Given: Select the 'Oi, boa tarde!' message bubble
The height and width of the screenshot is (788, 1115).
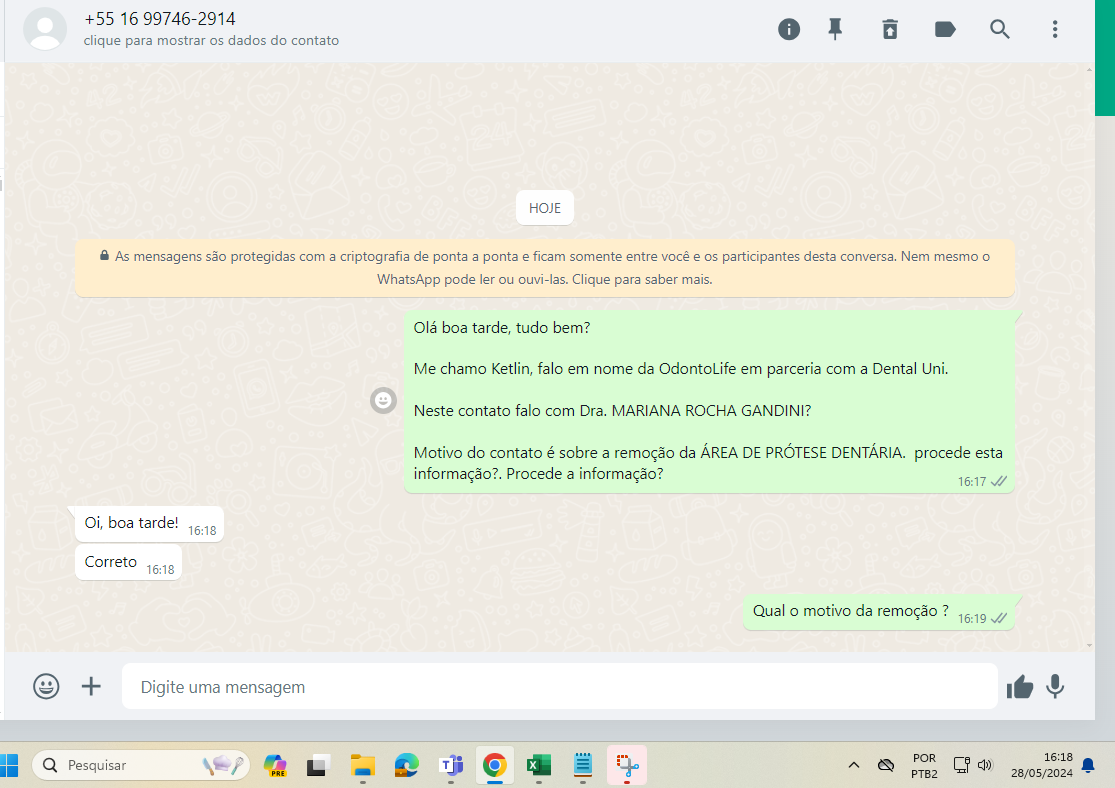Looking at the screenshot, I should coord(149,524).
